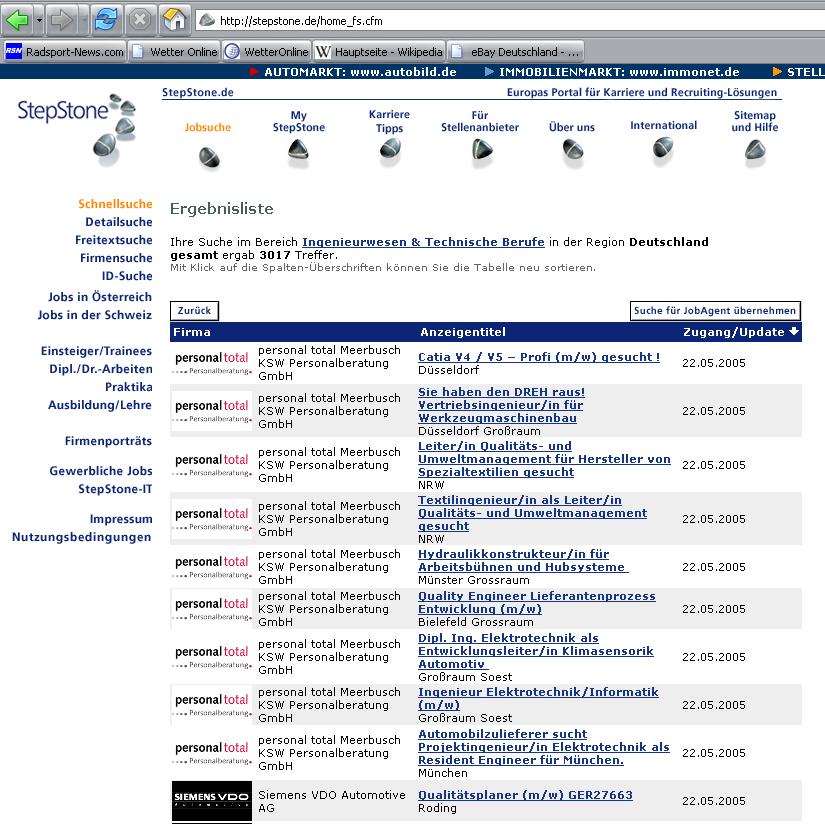Click the browser Back arrow button

coord(17,21)
